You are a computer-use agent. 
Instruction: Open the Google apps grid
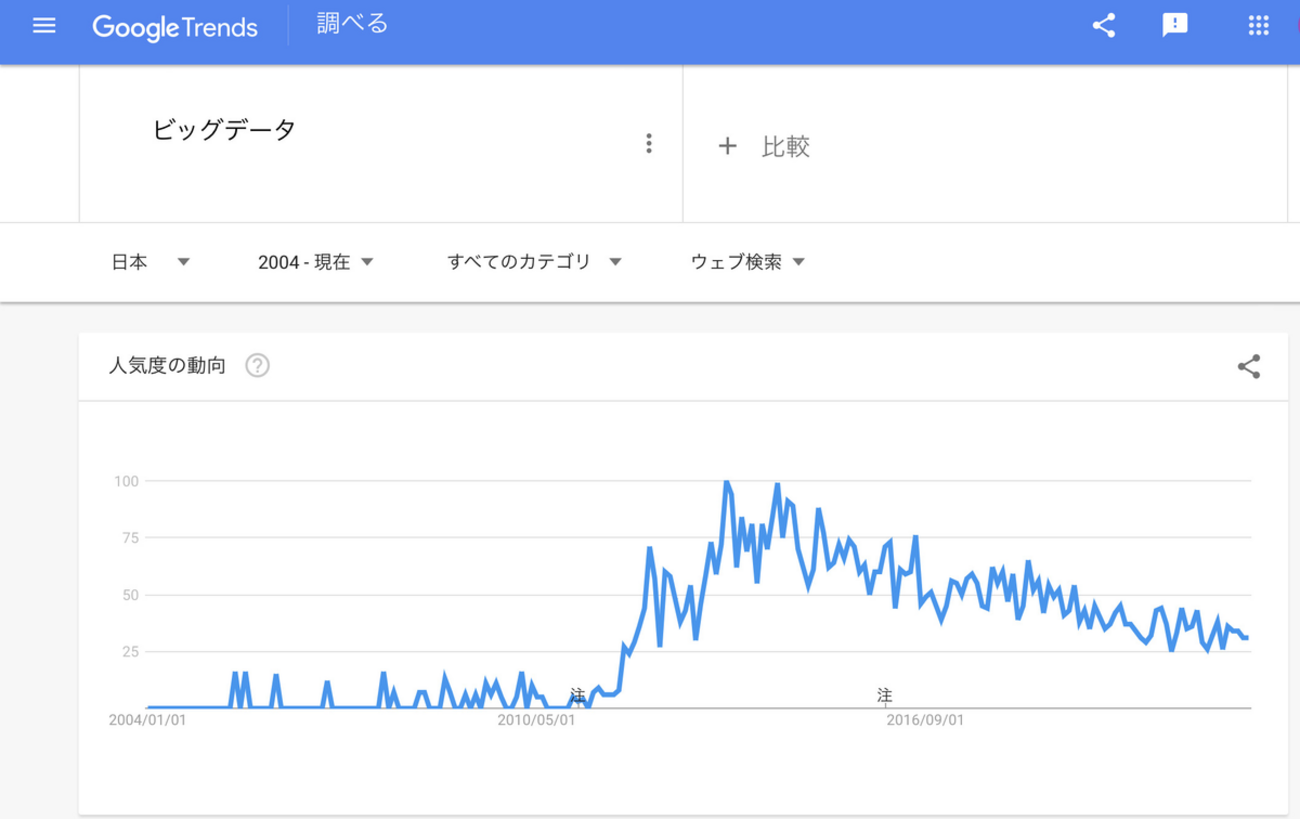(x=1259, y=26)
